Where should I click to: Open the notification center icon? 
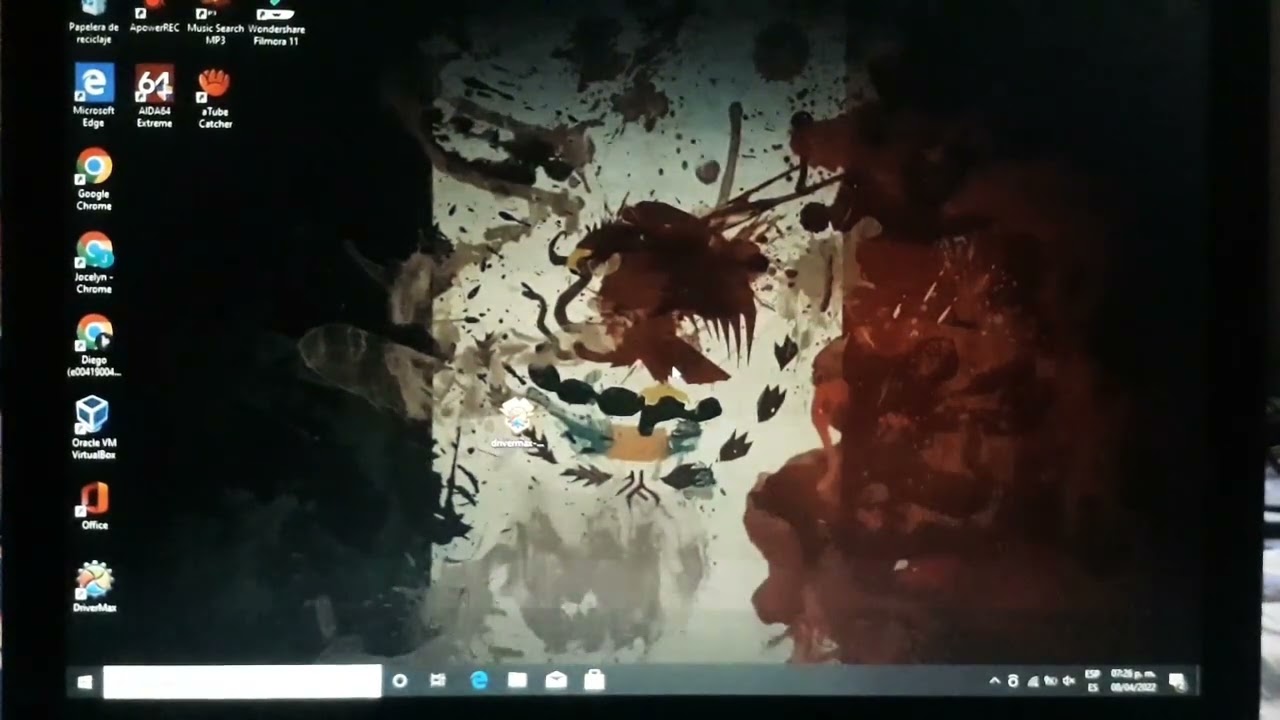coord(1177,682)
